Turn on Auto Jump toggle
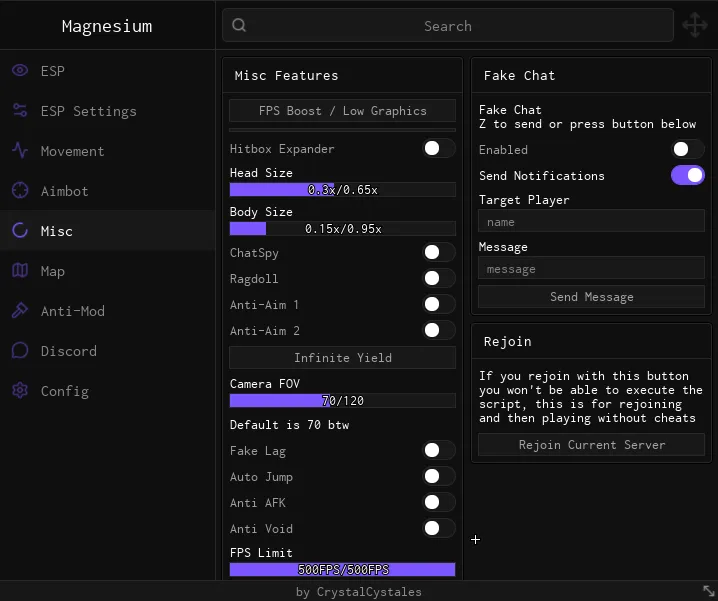The image size is (718, 601). coord(439,476)
